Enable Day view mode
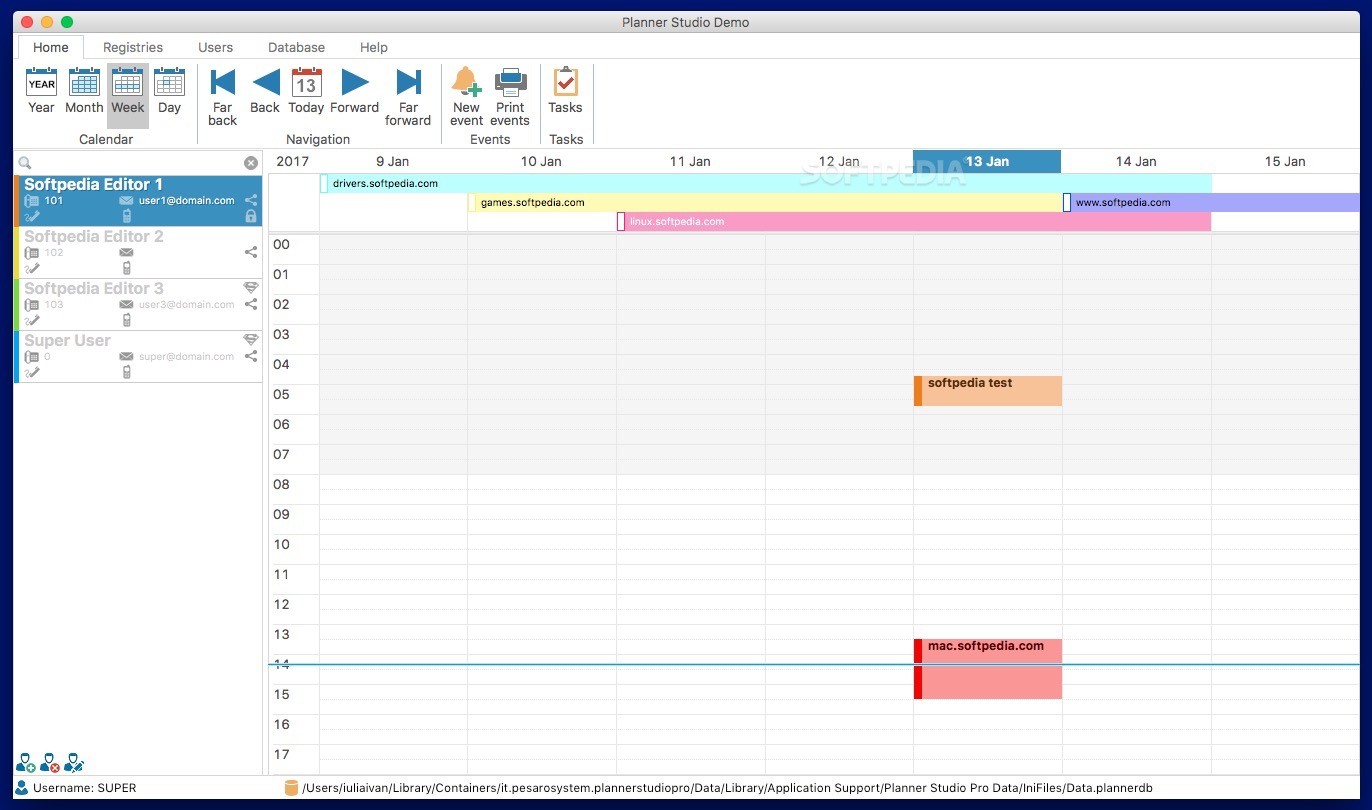 [169, 96]
